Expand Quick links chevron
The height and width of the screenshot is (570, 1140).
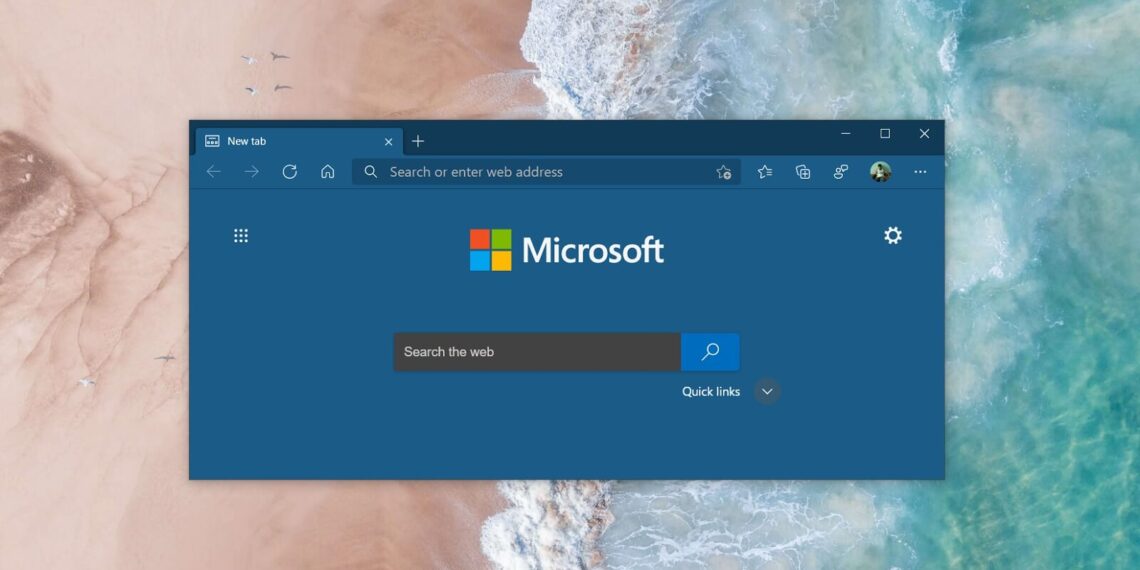pyautogui.click(x=767, y=391)
